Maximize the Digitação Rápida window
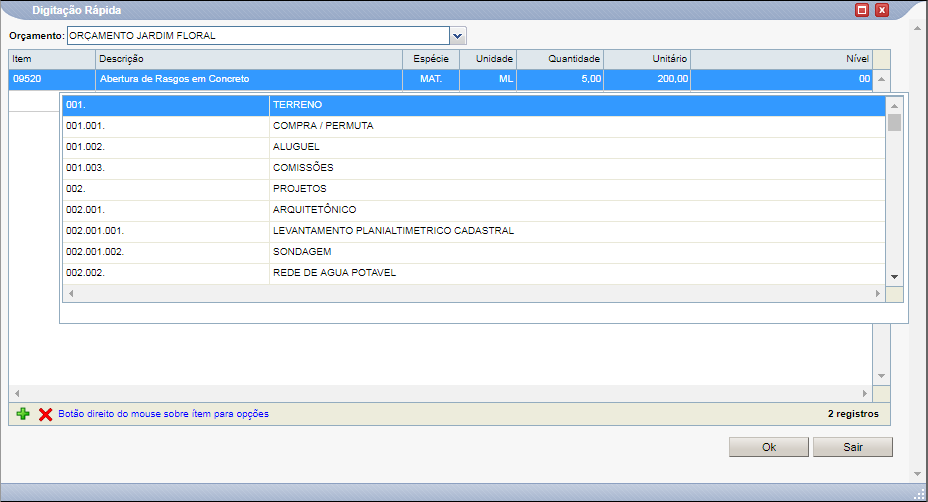This screenshot has height=502, width=928. [x=862, y=10]
